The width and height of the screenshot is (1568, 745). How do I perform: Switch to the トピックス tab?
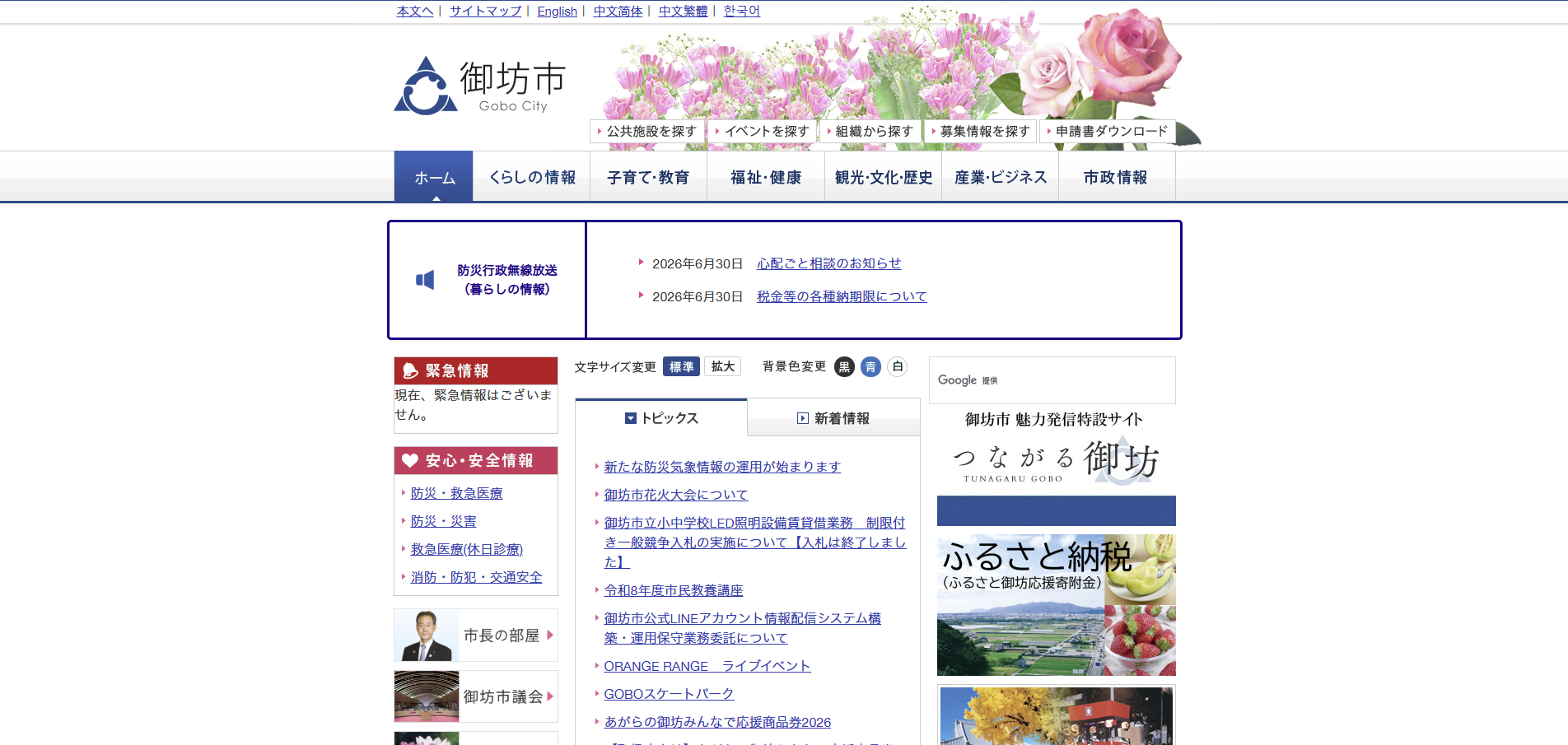click(661, 418)
